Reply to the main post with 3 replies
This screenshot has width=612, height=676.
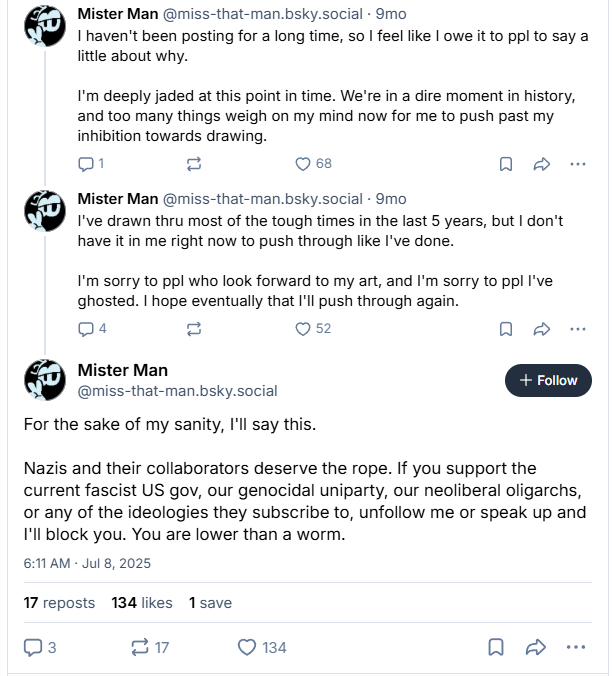[x=33, y=647]
